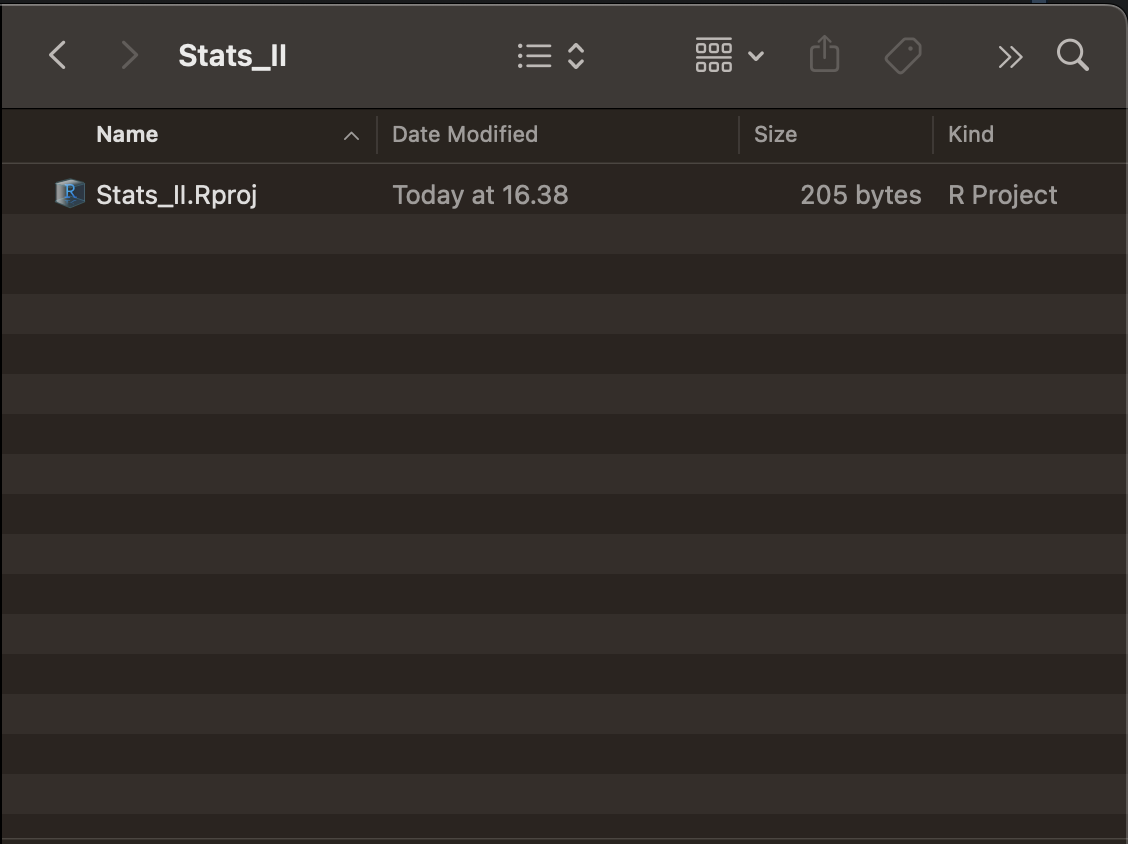Toggle the view mode up-down arrows

pyautogui.click(x=576, y=55)
